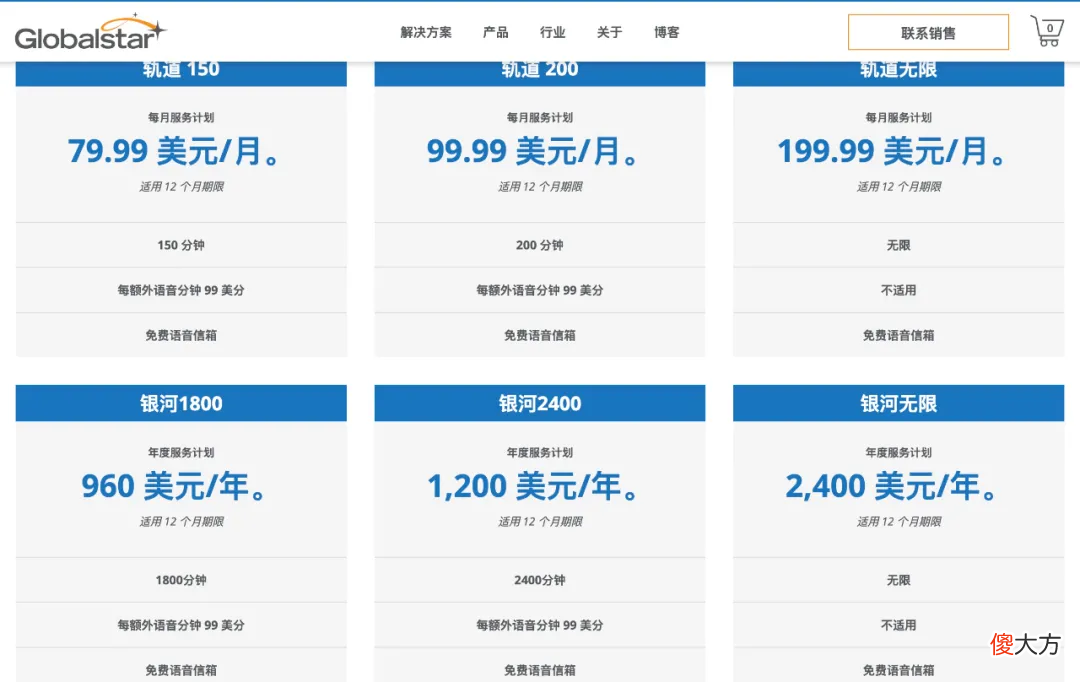
Task: Click 每额外语音分钟 99 美分 in 79.99 plan
Action: tap(181, 290)
